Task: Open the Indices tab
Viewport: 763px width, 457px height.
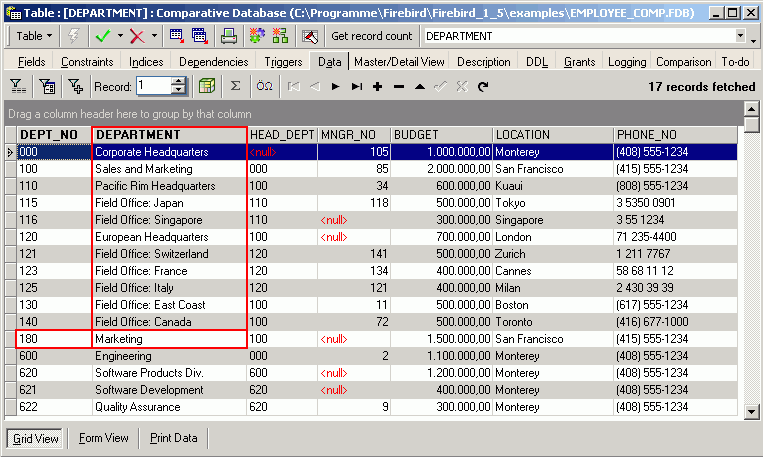Action: tap(146, 62)
